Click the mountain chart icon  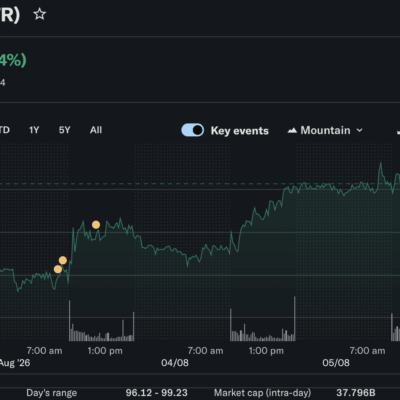pyautogui.click(x=292, y=130)
